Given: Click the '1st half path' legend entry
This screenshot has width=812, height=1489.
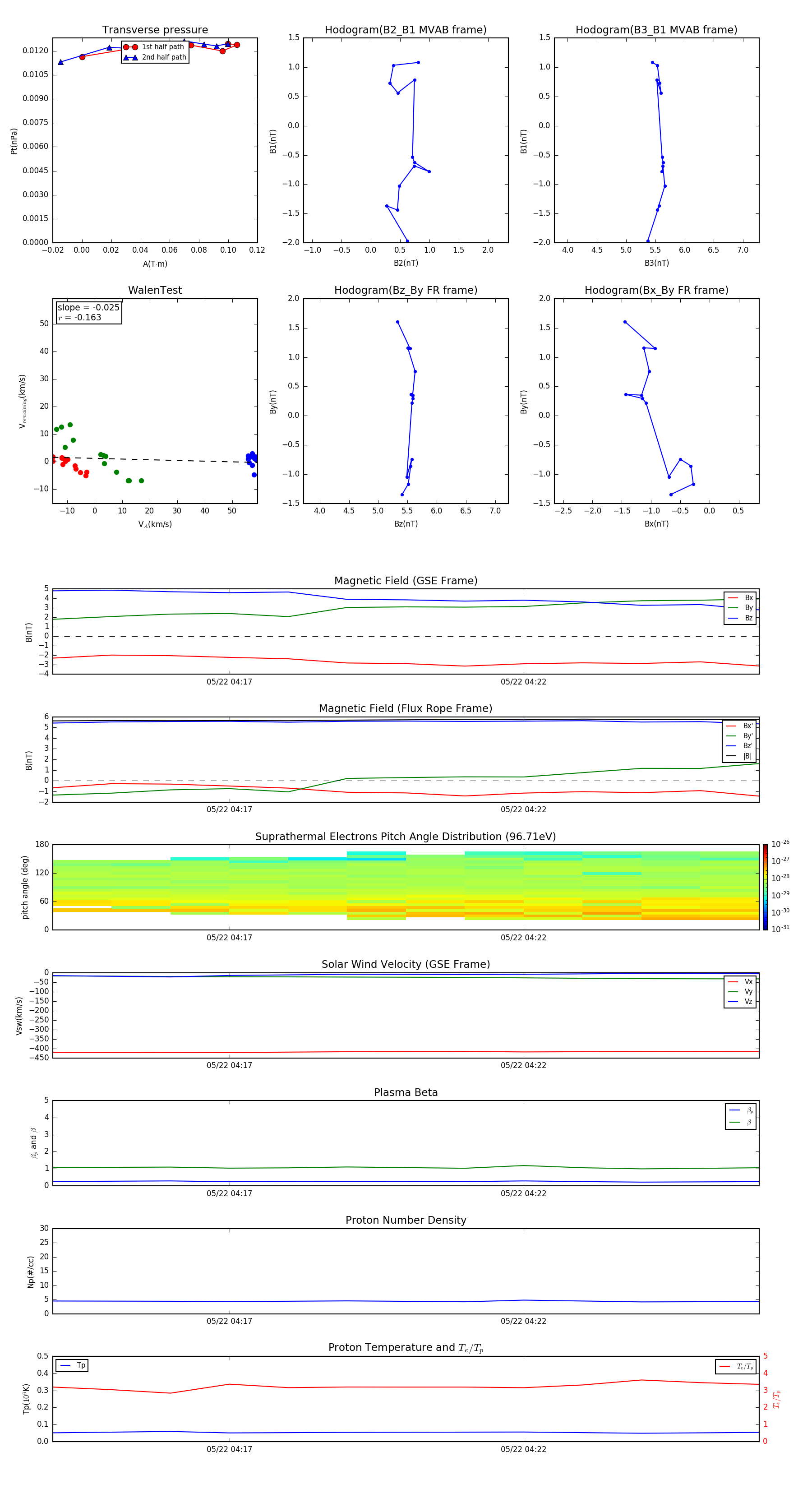Looking at the screenshot, I should 154,47.
